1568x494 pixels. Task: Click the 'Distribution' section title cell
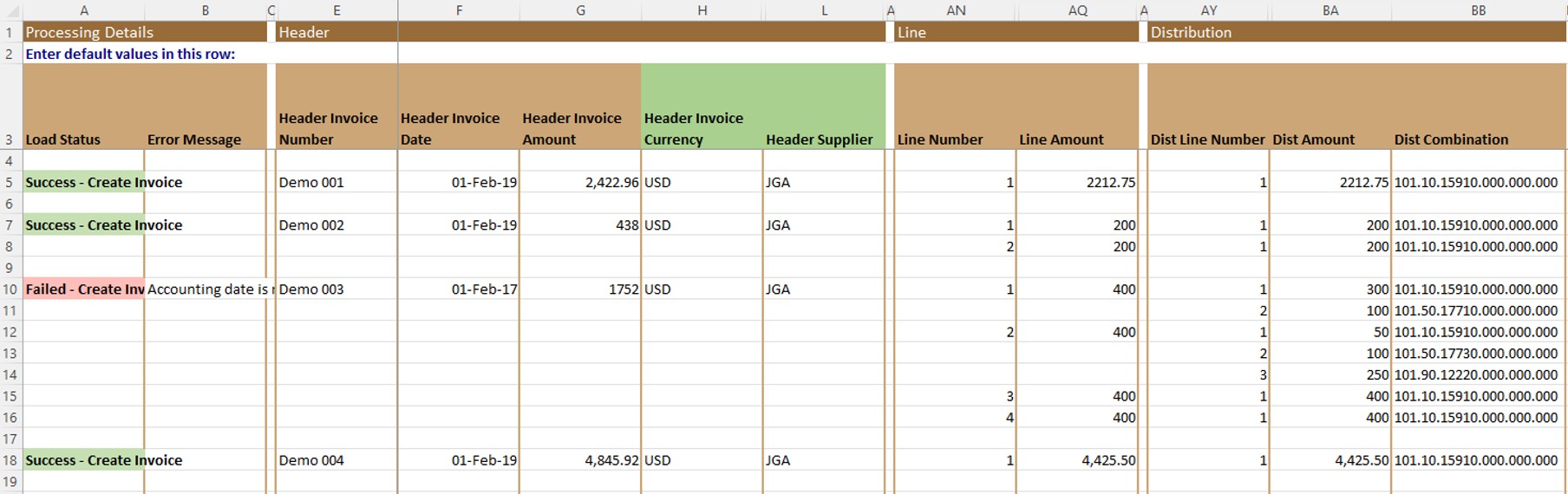tap(1357, 32)
